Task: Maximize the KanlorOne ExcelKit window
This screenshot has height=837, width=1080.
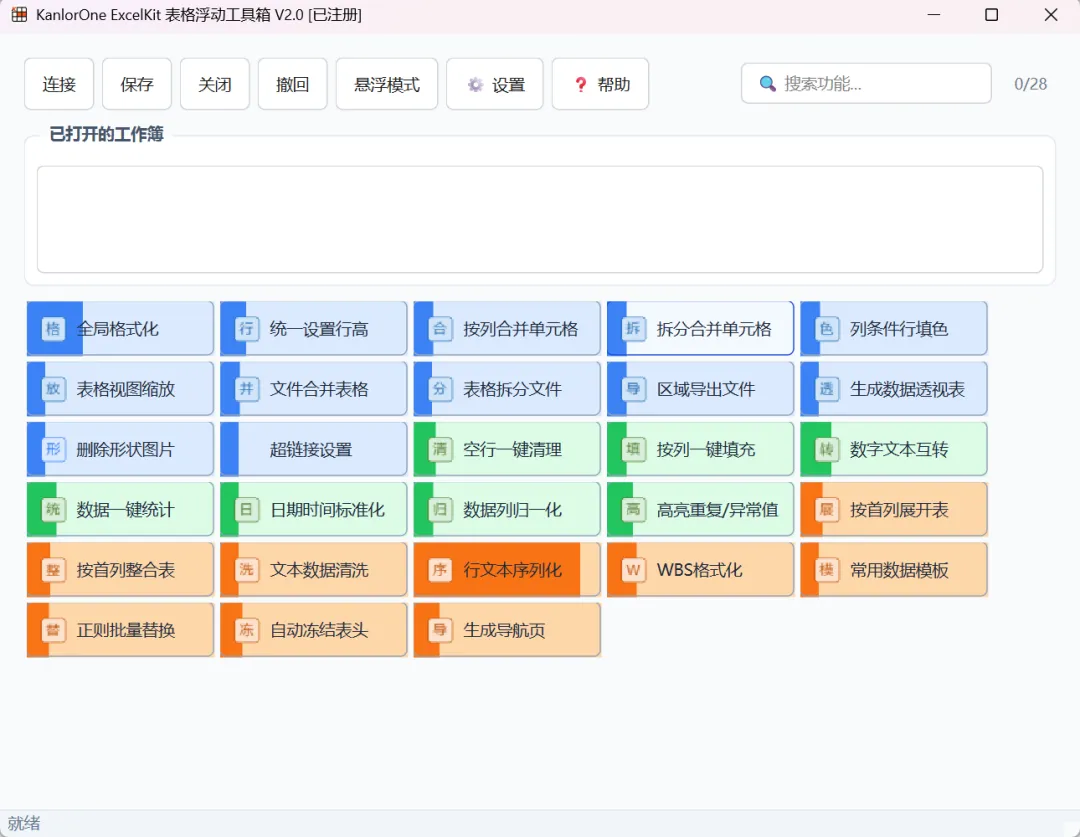Action: [x=992, y=14]
